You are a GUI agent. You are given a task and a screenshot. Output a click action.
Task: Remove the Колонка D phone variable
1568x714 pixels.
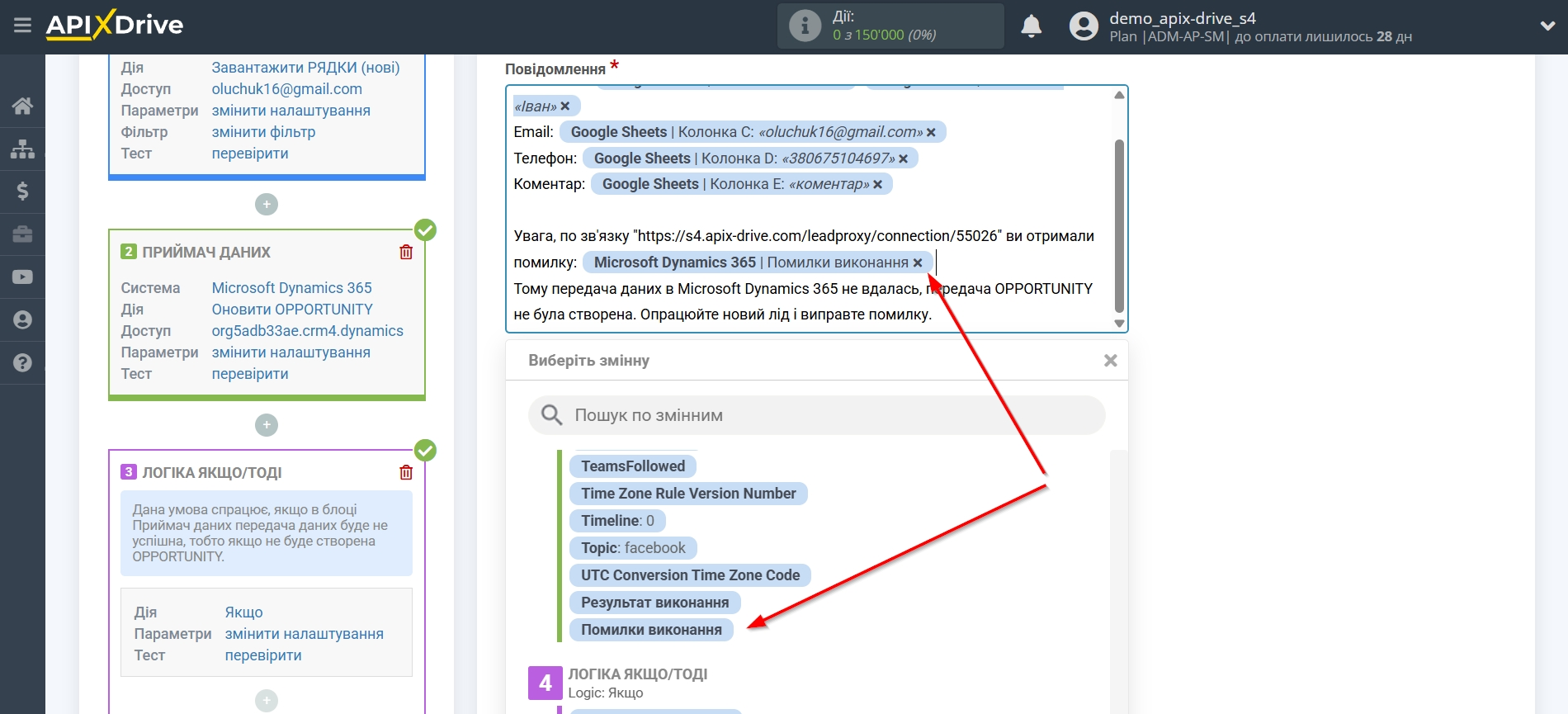pyautogui.click(x=903, y=158)
